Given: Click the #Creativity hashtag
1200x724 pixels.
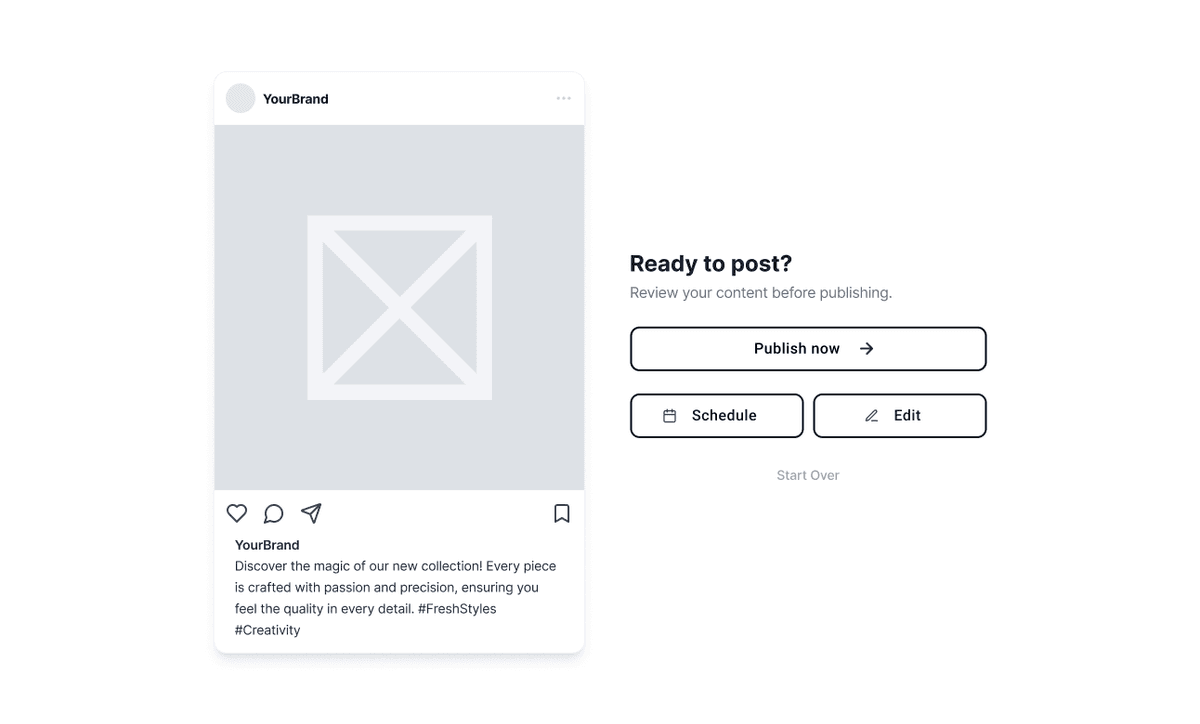Looking at the screenshot, I should click(x=267, y=630).
